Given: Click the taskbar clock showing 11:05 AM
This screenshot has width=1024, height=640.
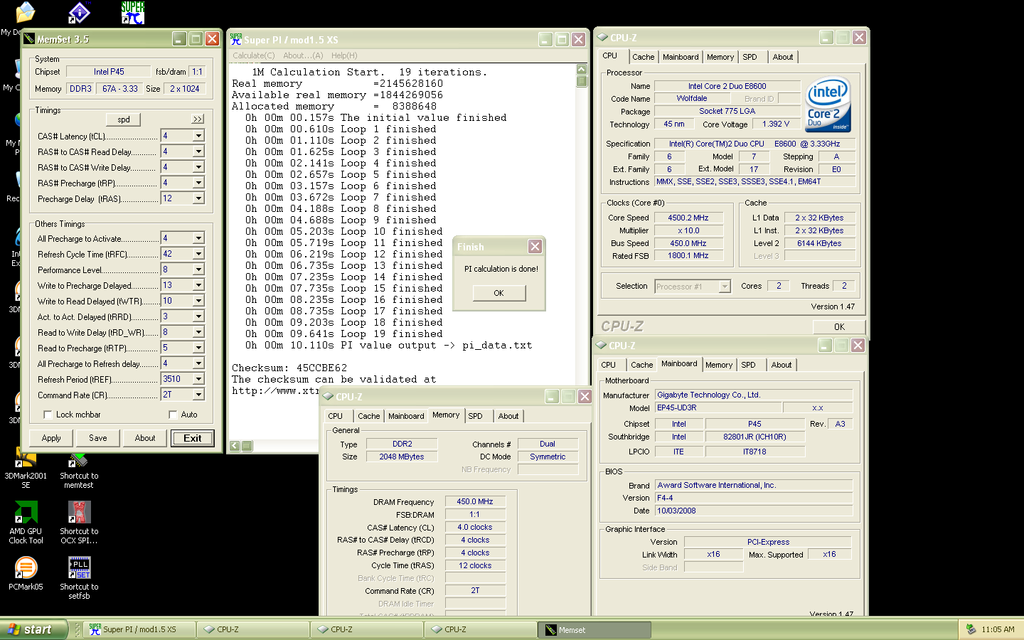Looking at the screenshot, I should (x=998, y=630).
